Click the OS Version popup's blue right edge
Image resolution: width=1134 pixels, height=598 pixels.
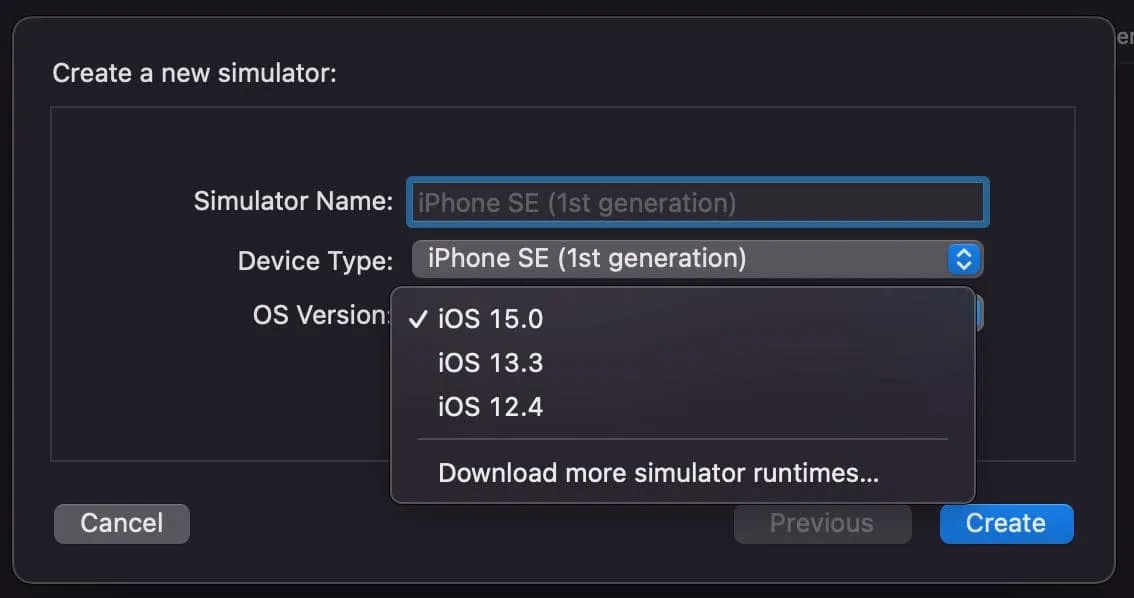(x=979, y=315)
